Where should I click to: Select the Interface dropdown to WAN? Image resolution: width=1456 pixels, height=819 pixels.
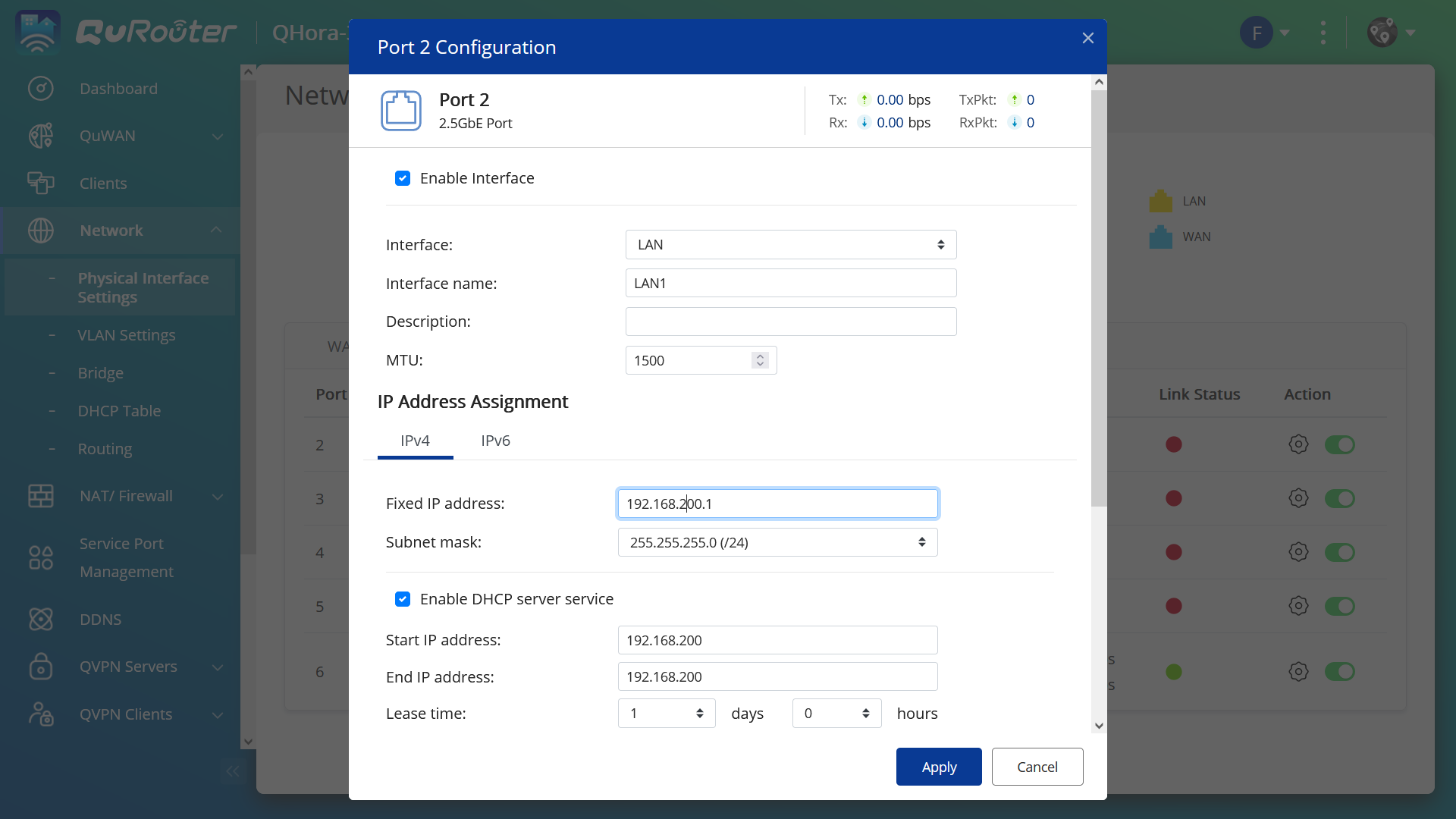tap(787, 244)
